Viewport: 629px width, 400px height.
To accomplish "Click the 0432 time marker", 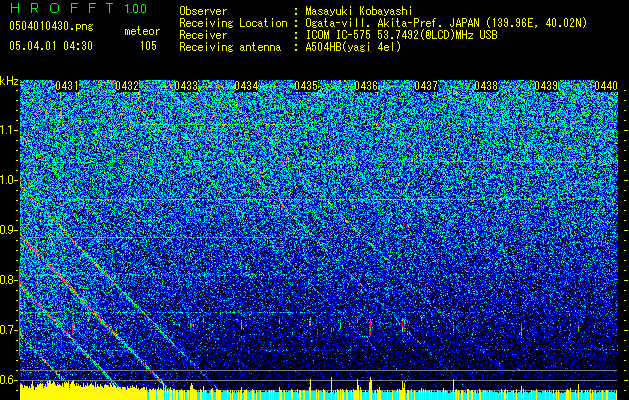I will point(127,86).
